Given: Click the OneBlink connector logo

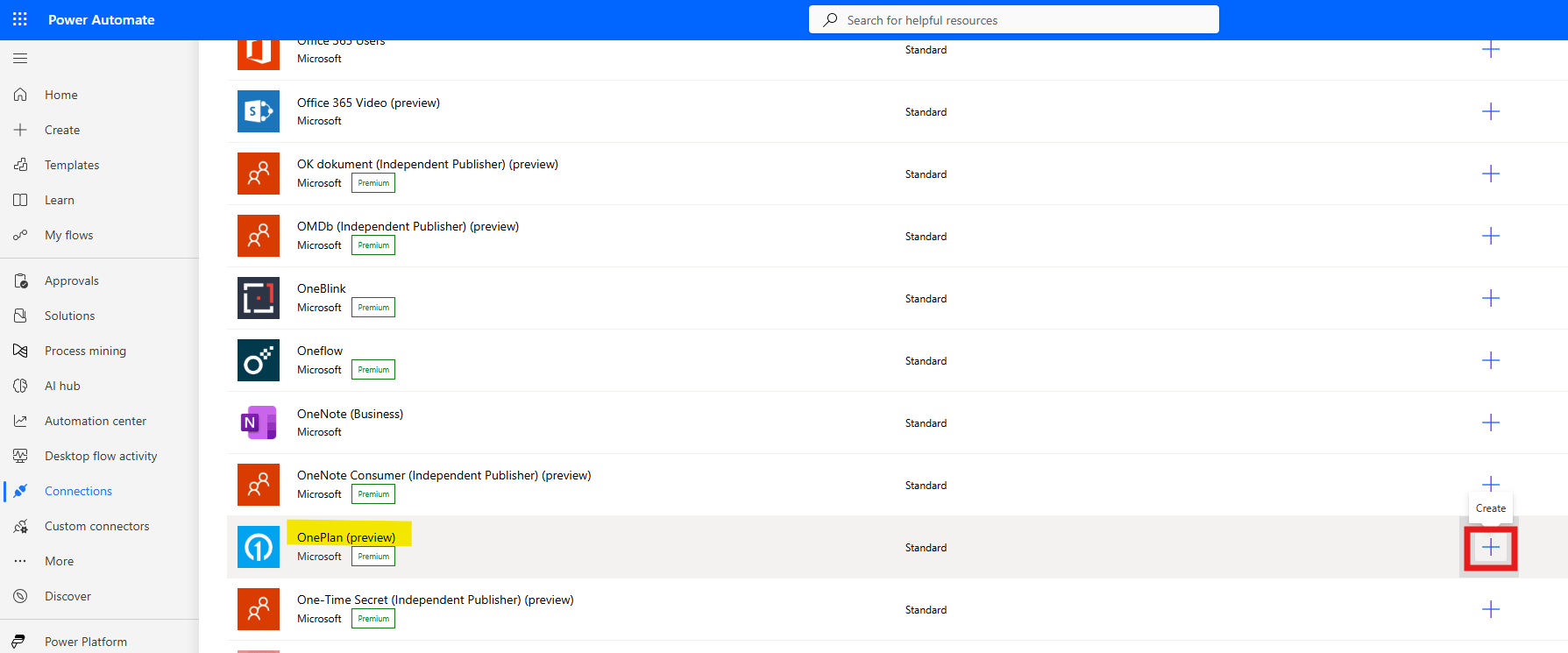Looking at the screenshot, I should (259, 298).
